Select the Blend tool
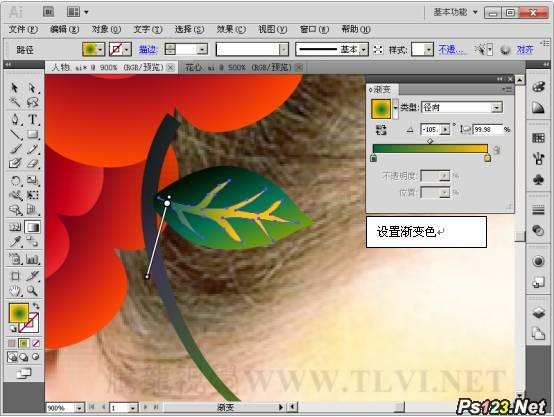Image resolution: width=554 pixels, height=417 pixels. coord(33,242)
